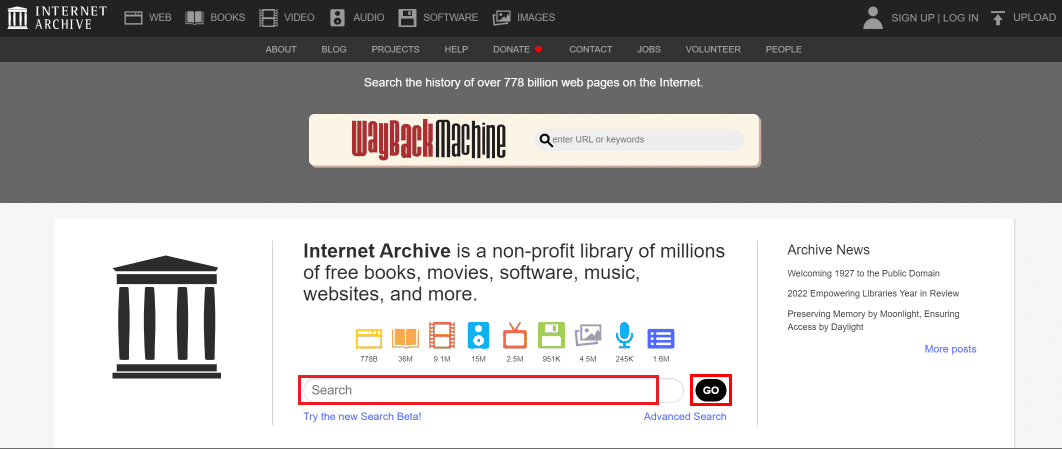1062x449 pixels.
Task: Open the blue speaker icon labeled 15M
Action: click(478, 337)
